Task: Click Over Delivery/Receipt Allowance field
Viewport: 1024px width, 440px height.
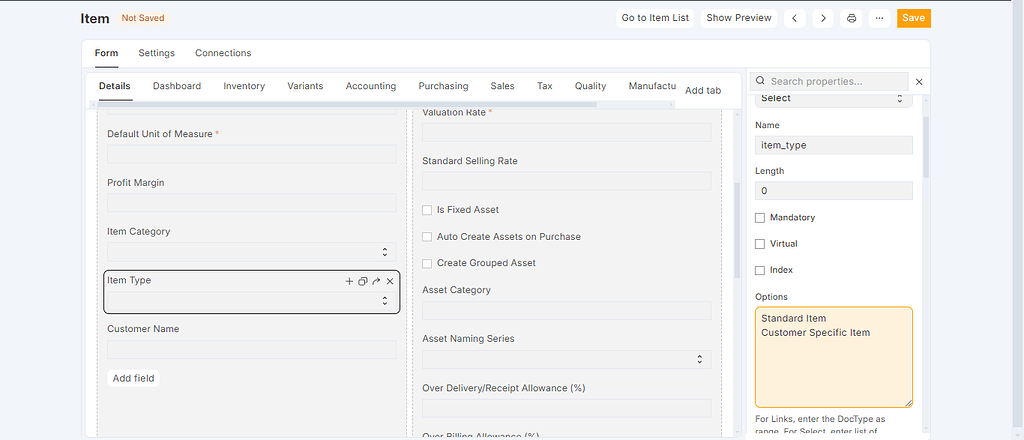Action: [566, 408]
